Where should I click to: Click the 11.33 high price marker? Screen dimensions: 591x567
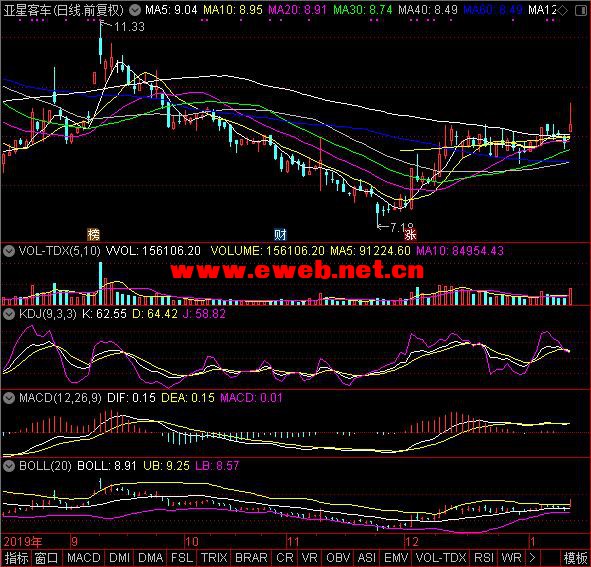tap(129, 26)
